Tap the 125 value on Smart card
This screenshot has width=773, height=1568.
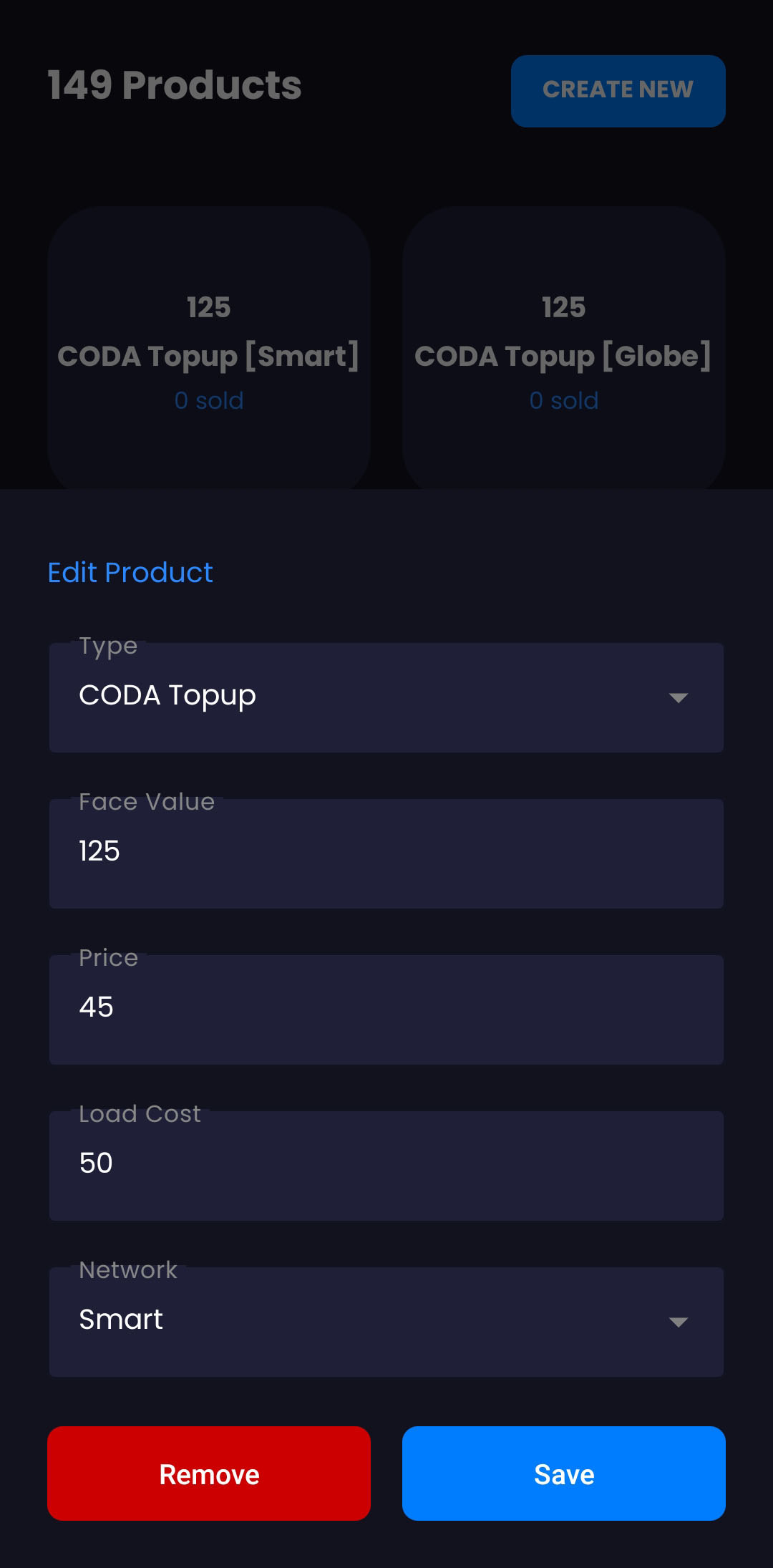click(x=209, y=308)
